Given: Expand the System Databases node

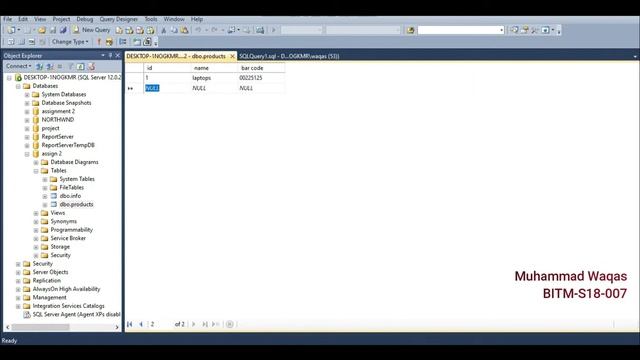Looking at the screenshot, I should coord(27,95).
